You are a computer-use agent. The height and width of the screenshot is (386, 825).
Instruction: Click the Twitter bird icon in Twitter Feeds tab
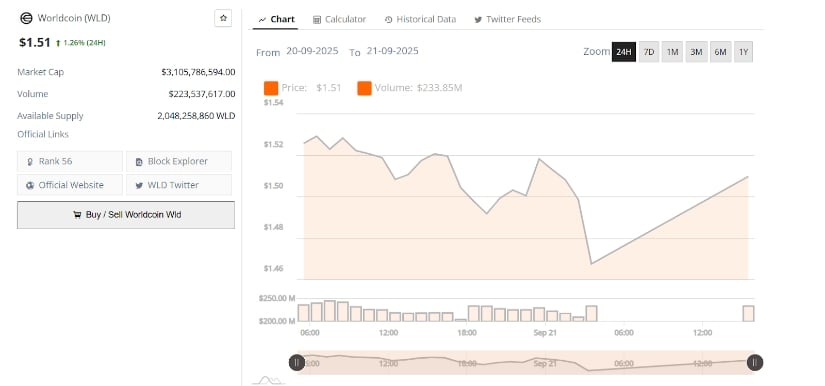pyautogui.click(x=478, y=20)
